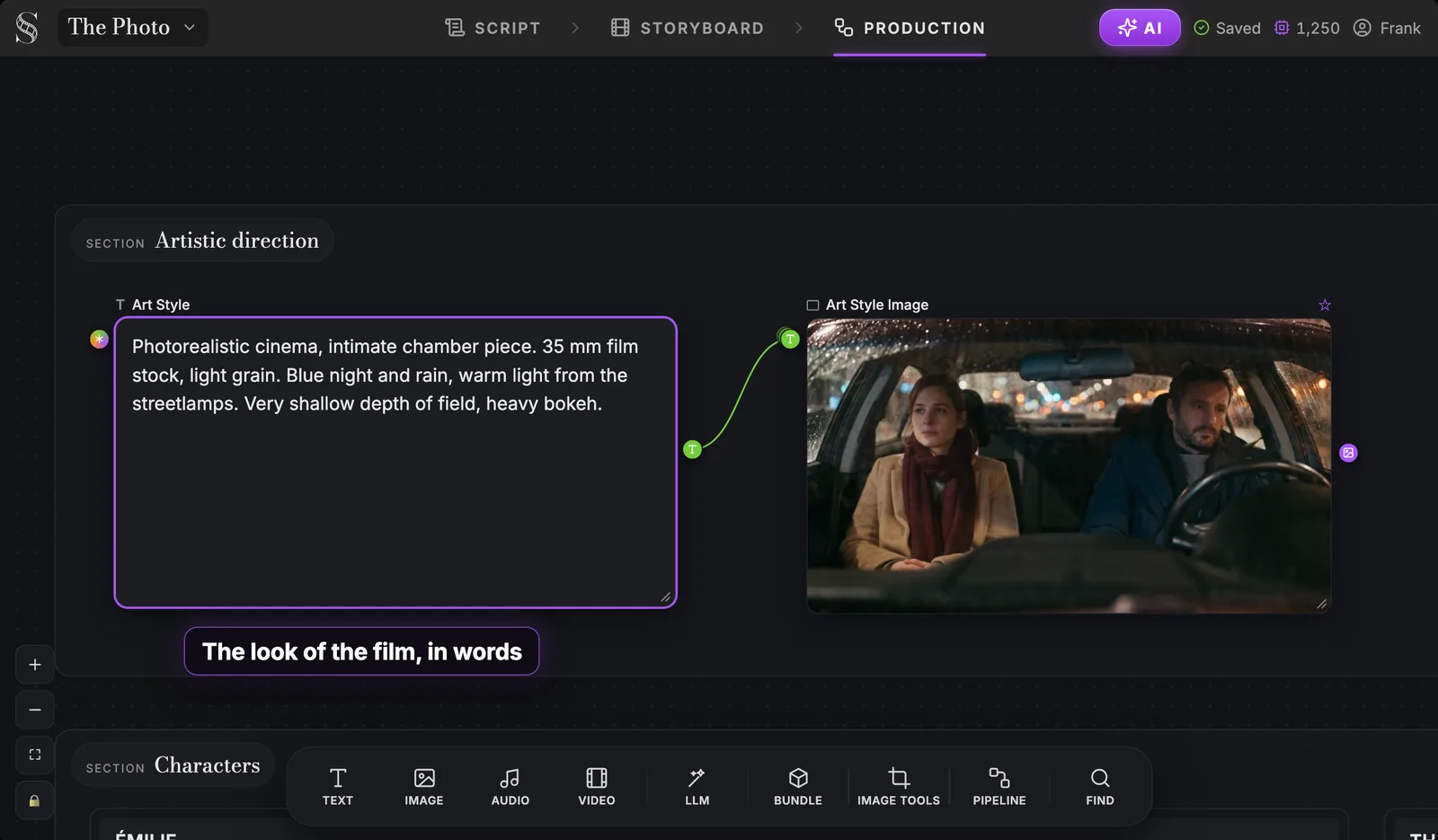Click the purple image output port

[1348, 453]
